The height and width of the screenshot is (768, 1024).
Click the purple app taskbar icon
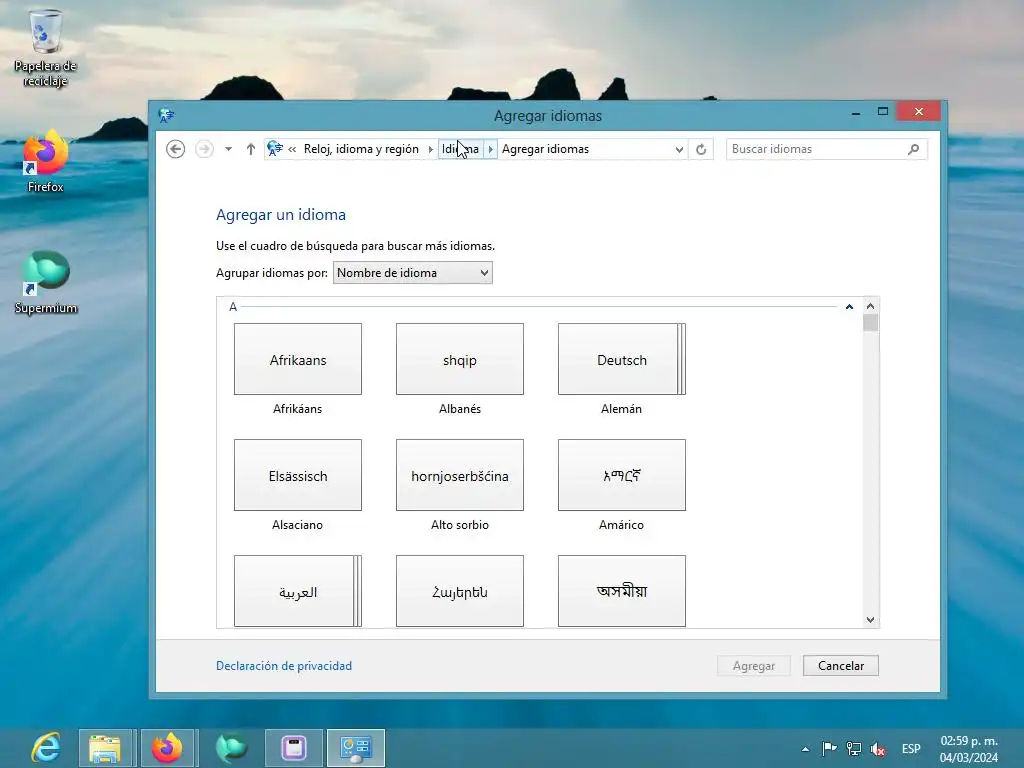294,748
